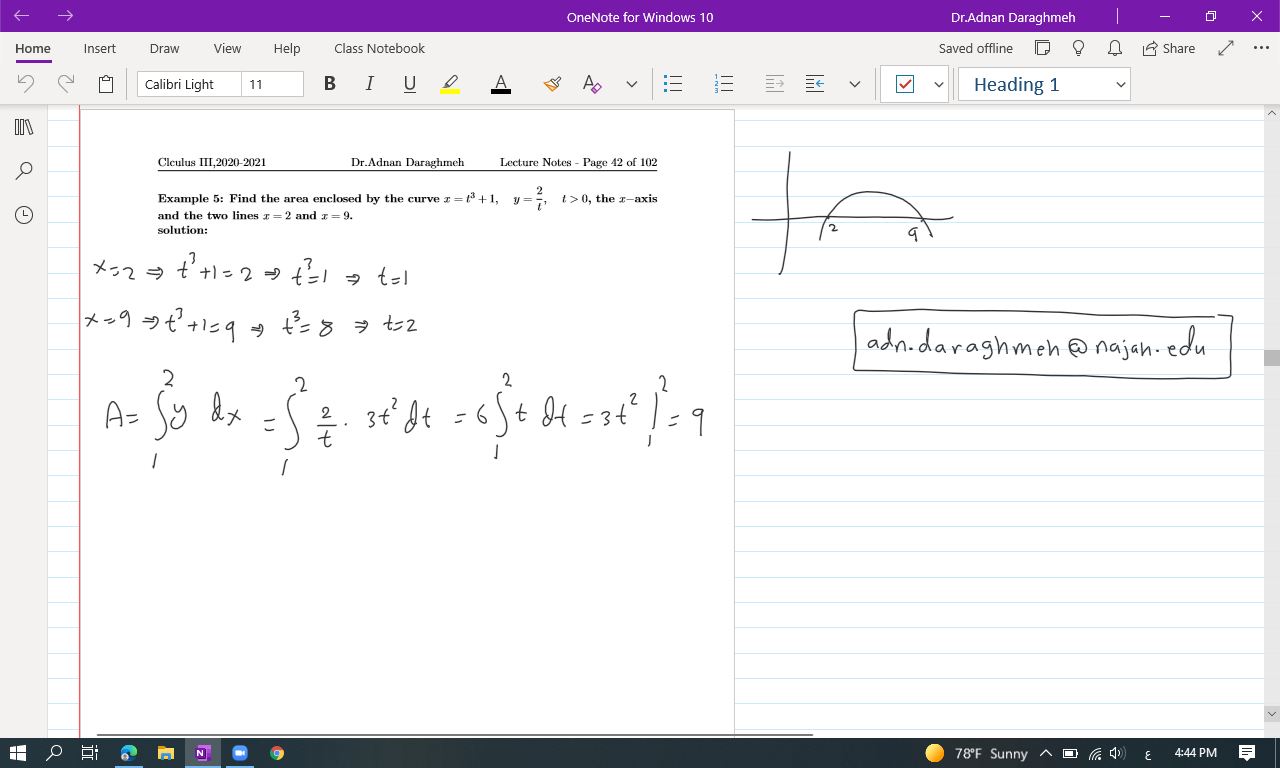The height and width of the screenshot is (768, 1280).
Task: Click the font size 11 field
Action: pyautogui.click(x=272, y=84)
